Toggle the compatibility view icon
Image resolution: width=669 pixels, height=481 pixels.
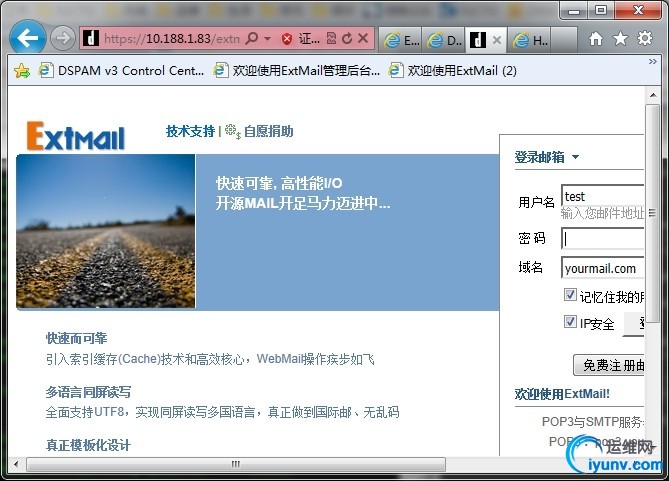332,38
